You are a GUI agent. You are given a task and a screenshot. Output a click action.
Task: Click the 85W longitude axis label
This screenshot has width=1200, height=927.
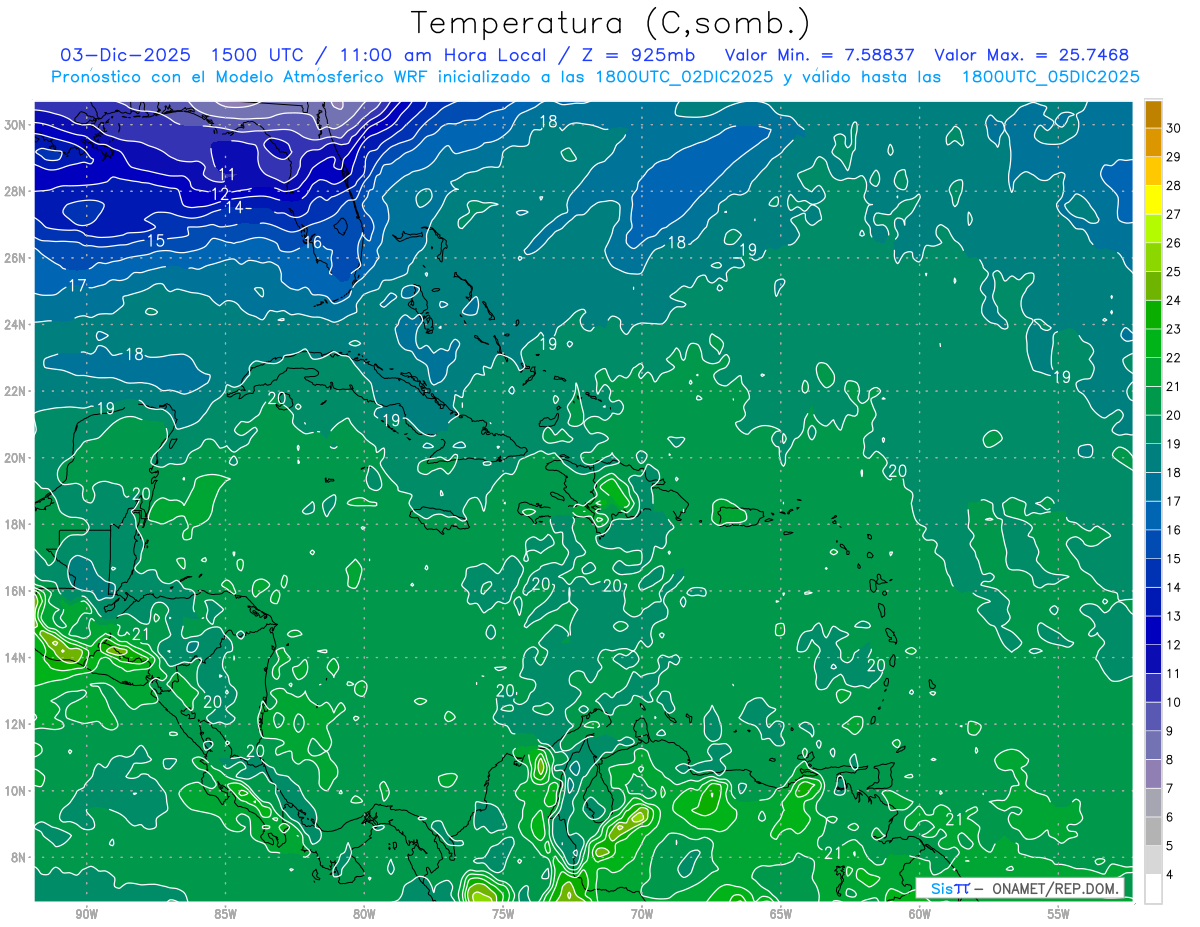[225, 914]
